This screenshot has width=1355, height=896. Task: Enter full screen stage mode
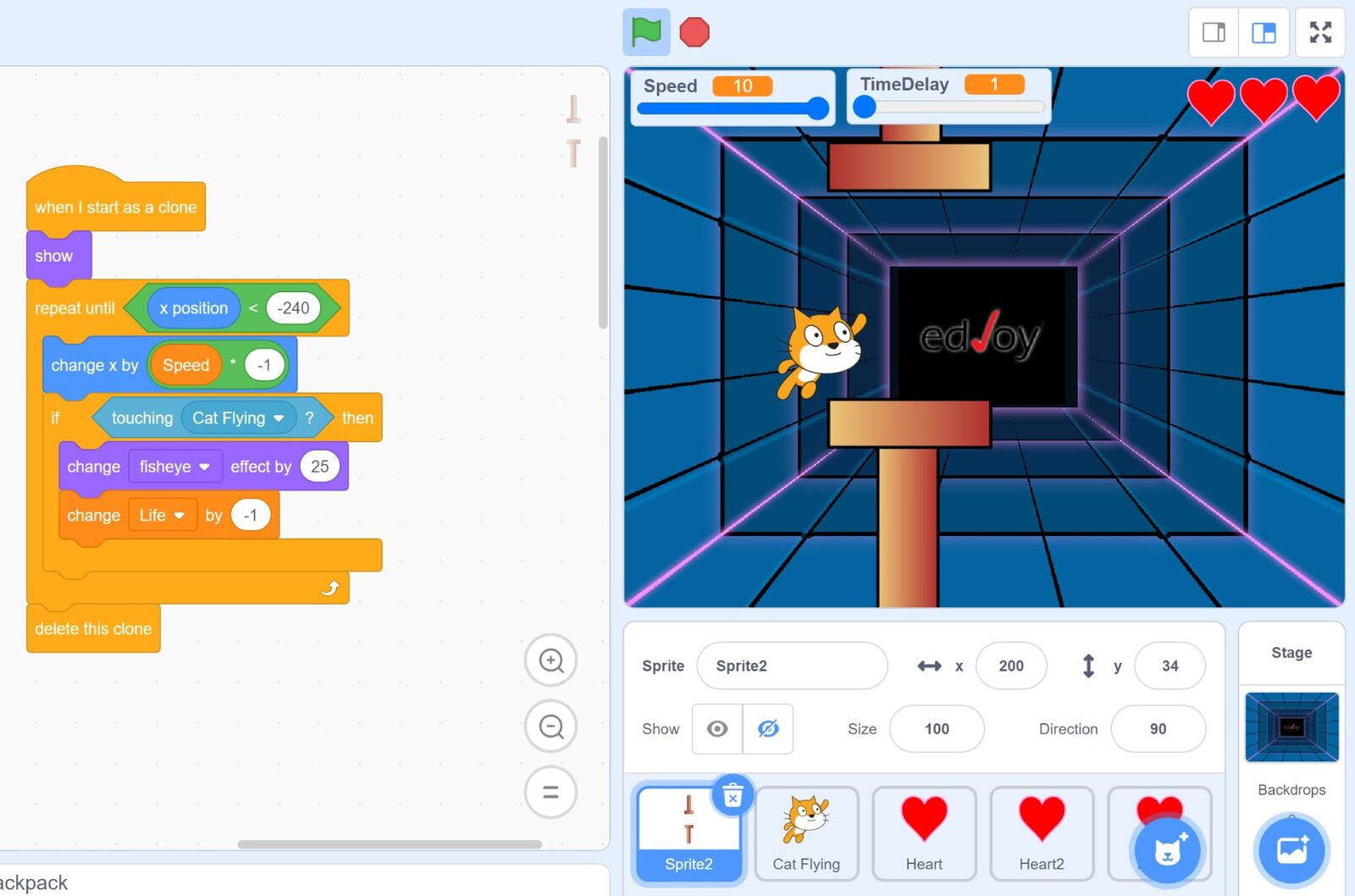point(1320,32)
